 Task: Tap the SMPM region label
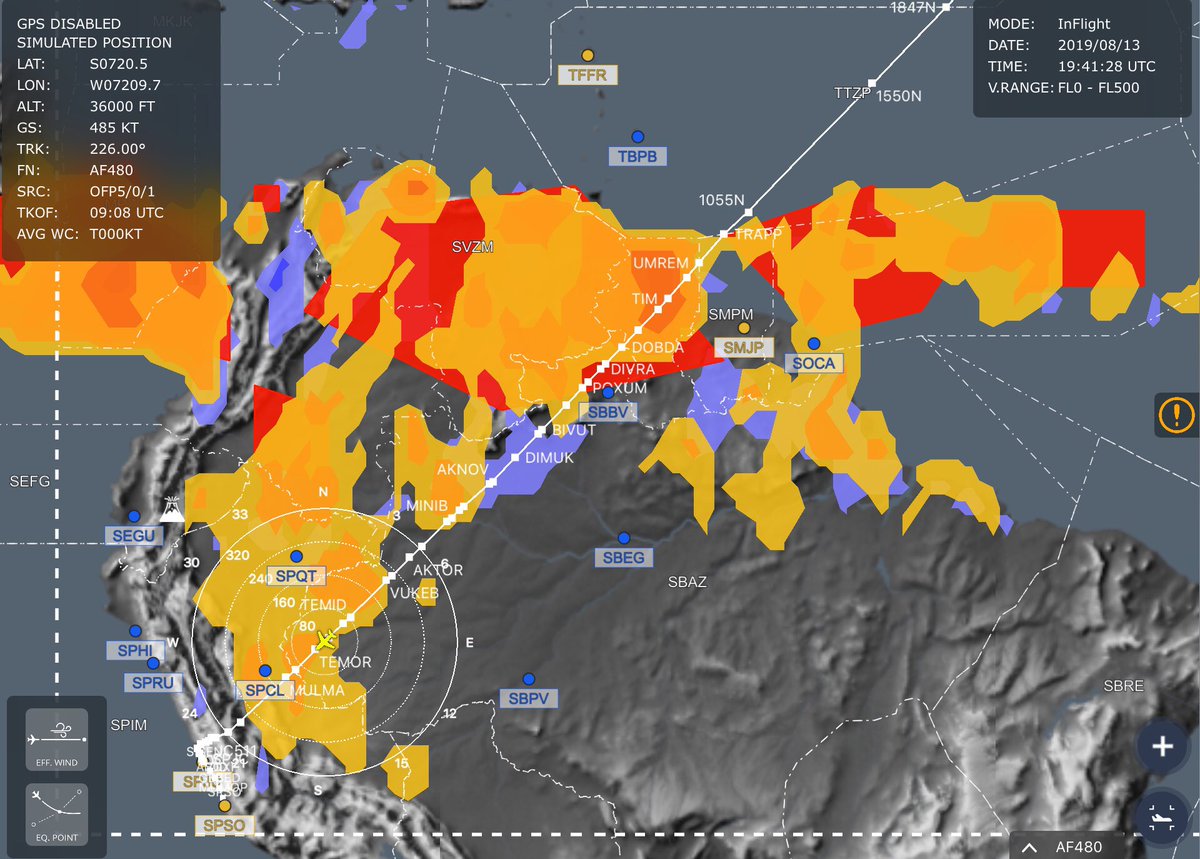tap(730, 314)
